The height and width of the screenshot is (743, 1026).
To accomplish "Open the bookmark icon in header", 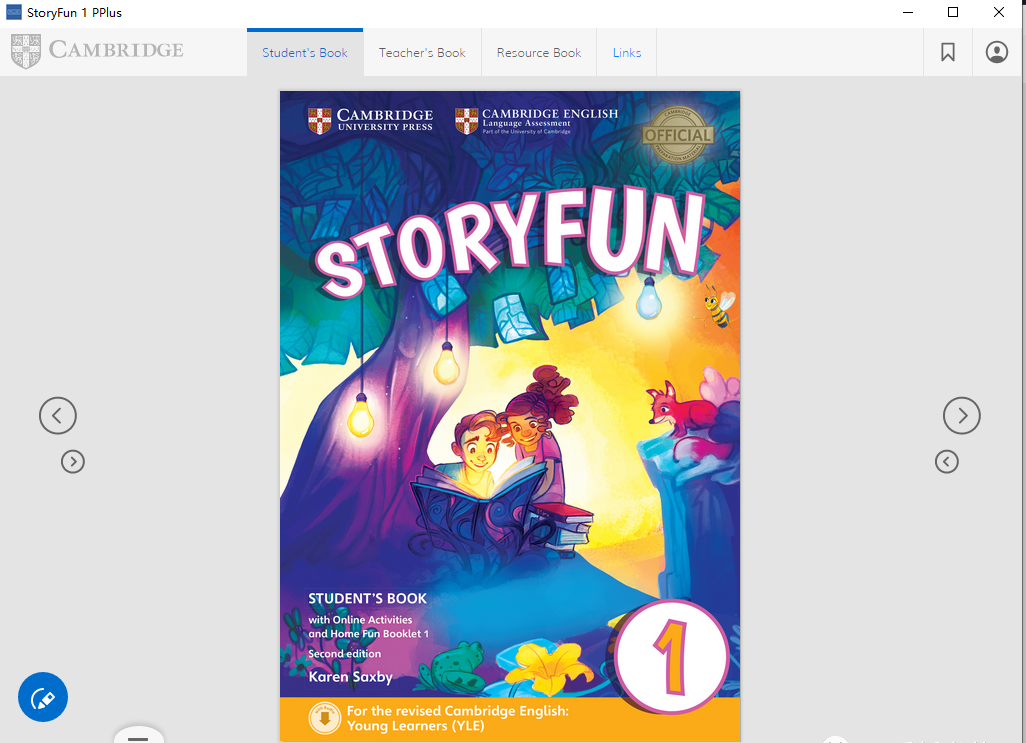I will [947, 52].
